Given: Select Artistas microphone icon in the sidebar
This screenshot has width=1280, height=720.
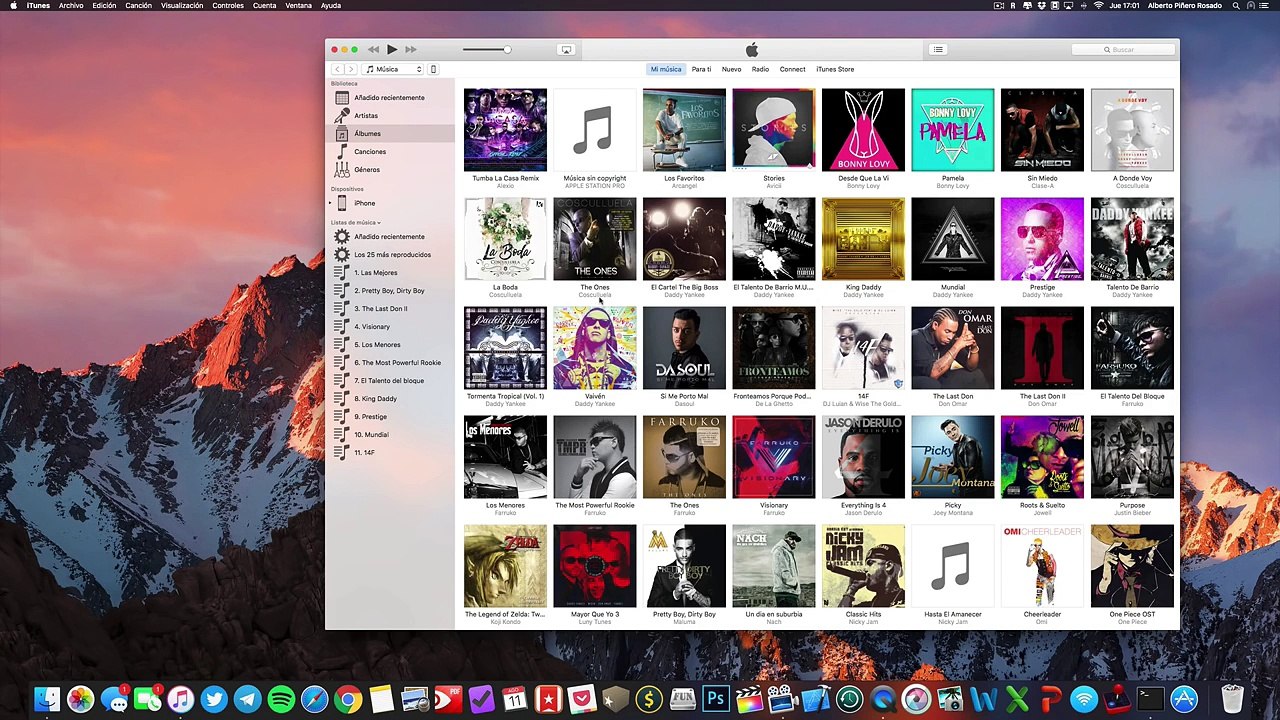Looking at the screenshot, I should point(342,115).
